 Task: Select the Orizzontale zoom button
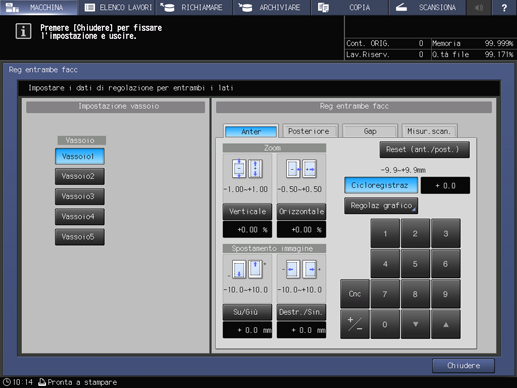301,212
